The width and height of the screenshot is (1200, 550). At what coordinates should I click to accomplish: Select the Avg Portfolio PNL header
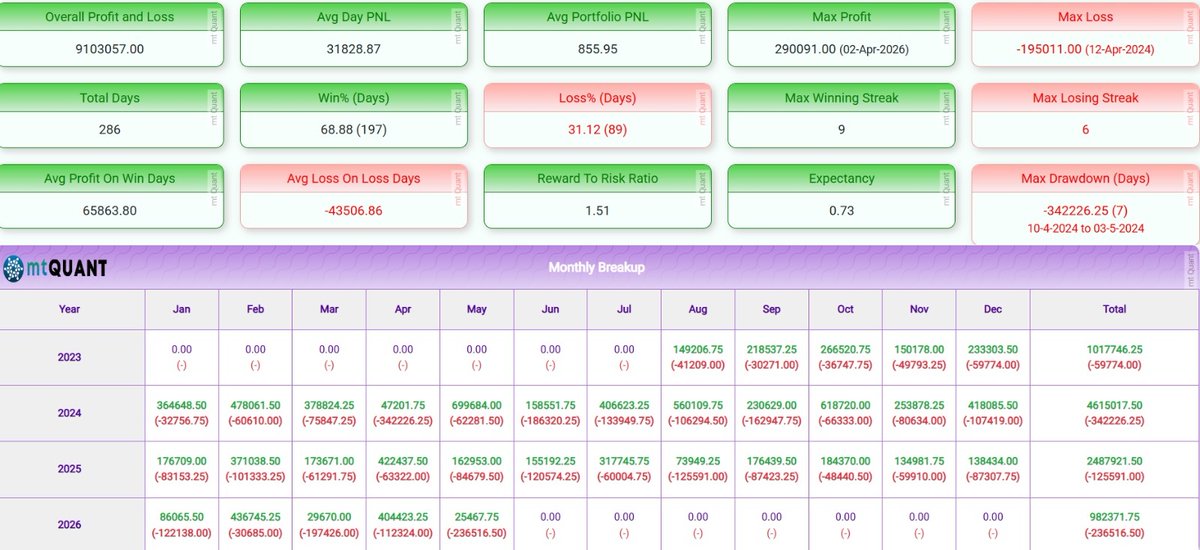click(598, 17)
